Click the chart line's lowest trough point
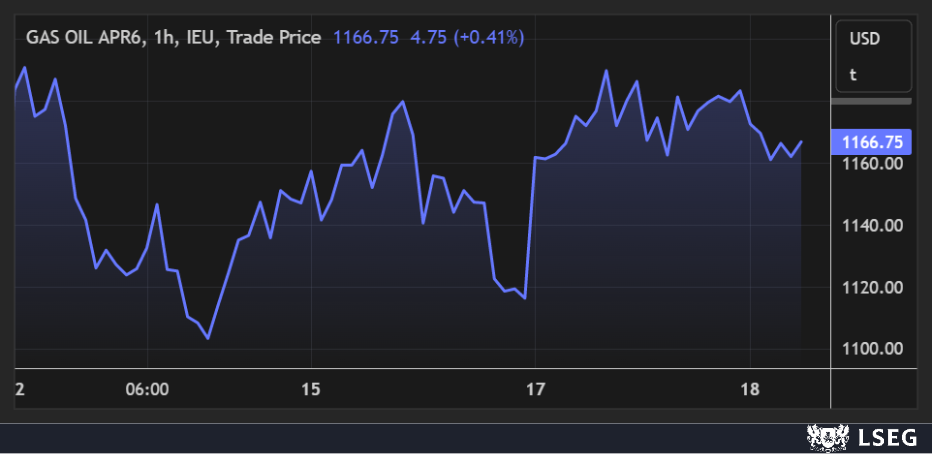 point(208,338)
